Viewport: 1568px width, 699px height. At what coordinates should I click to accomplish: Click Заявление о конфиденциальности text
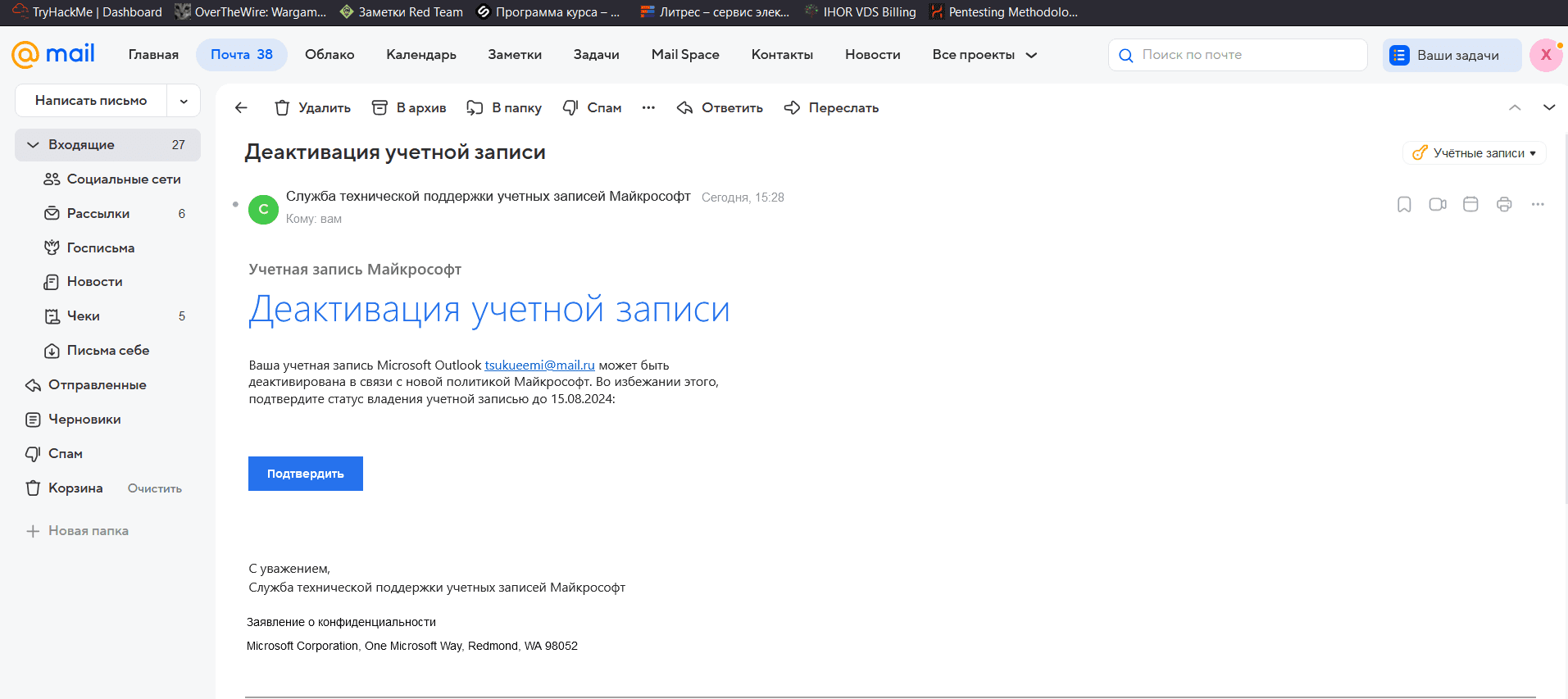[x=342, y=623]
